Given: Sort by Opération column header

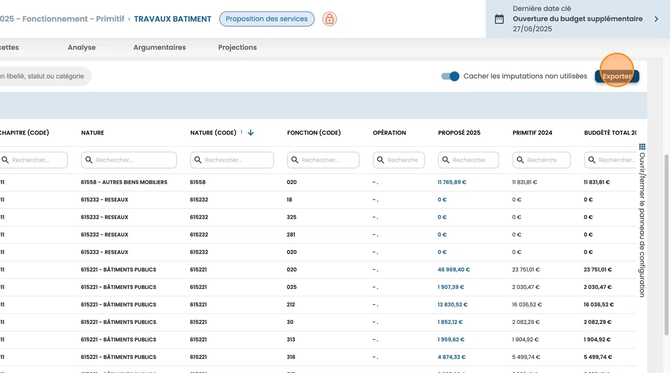Looking at the screenshot, I should click(x=389, y=132).
